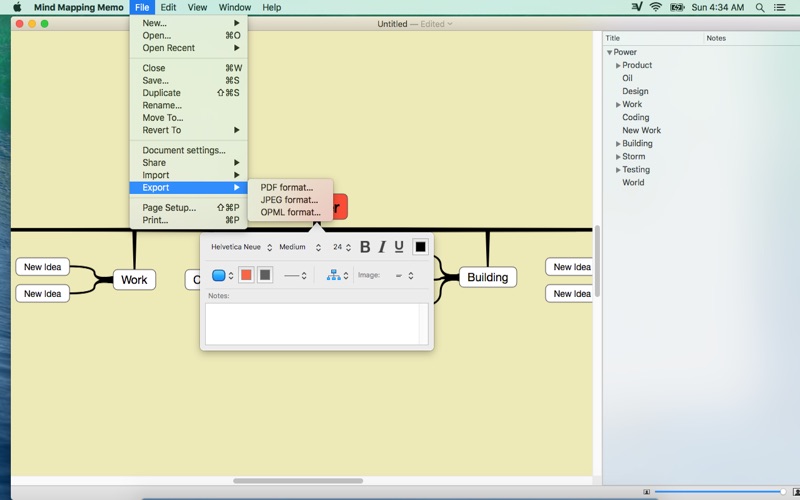Open the Open Recent submenu
Screen dimensions: 800x500
coord(188,48)
